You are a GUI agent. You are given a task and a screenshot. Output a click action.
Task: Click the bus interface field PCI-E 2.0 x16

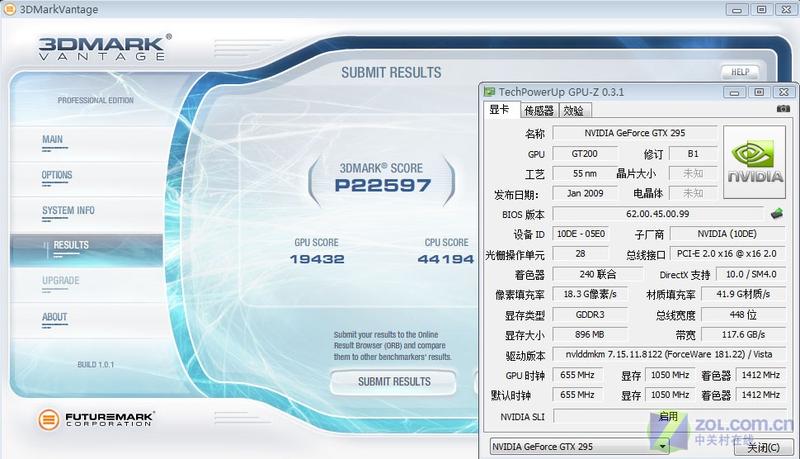pos(727,253)
